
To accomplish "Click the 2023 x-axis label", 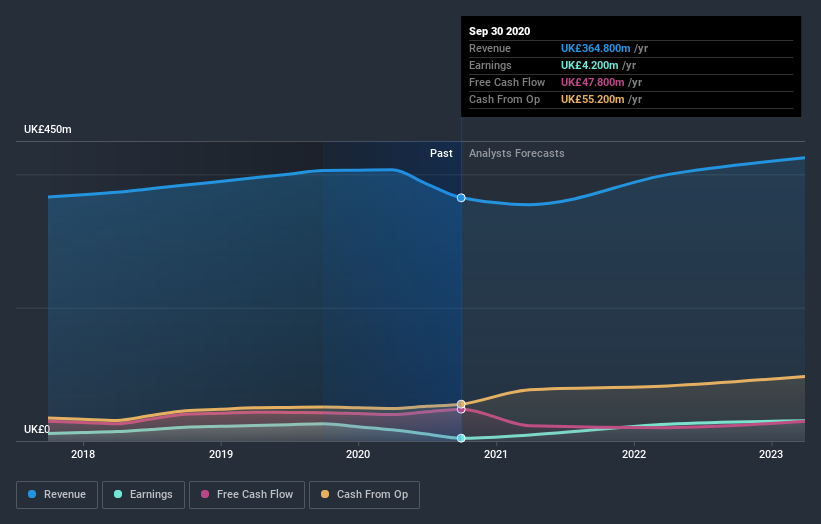I will 771,454.
